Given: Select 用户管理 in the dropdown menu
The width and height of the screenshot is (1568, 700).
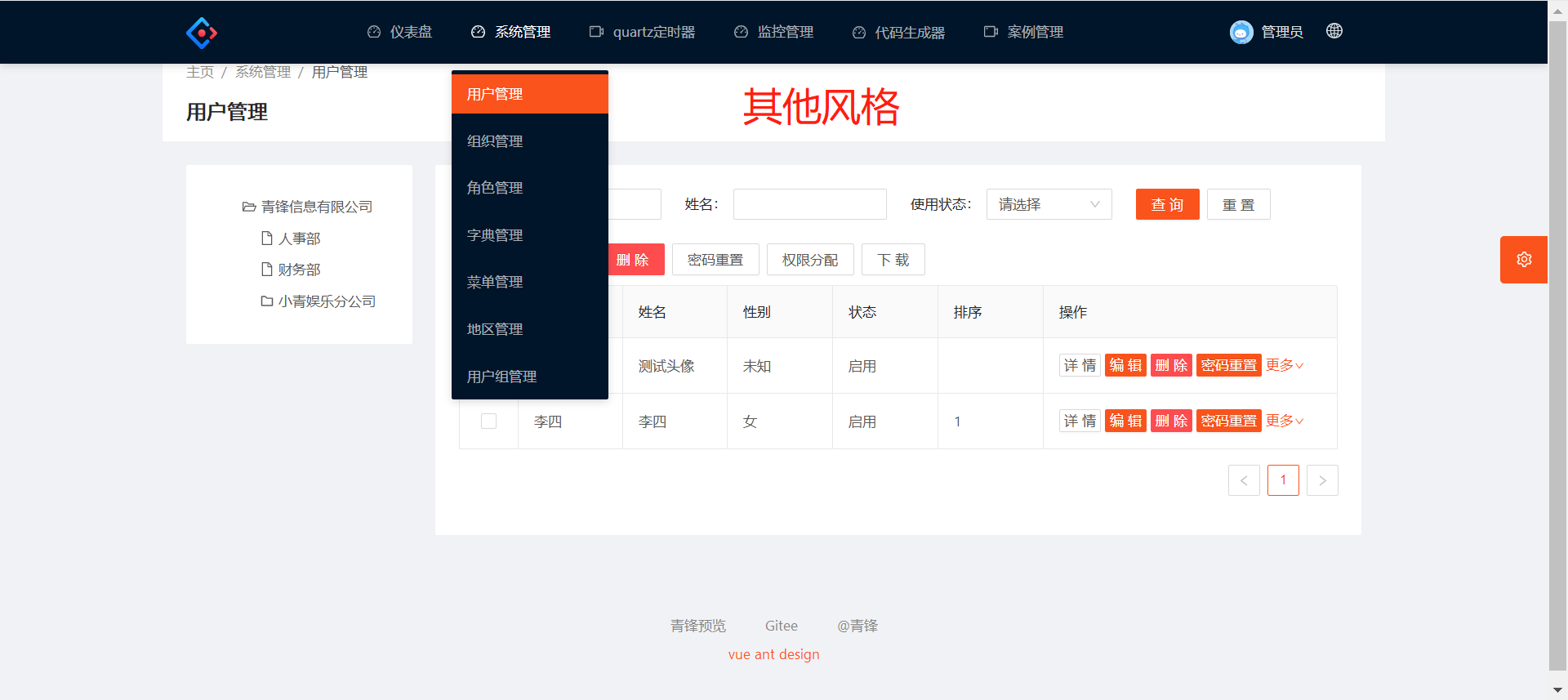Looking at the screenshot, I should point(530,94).
